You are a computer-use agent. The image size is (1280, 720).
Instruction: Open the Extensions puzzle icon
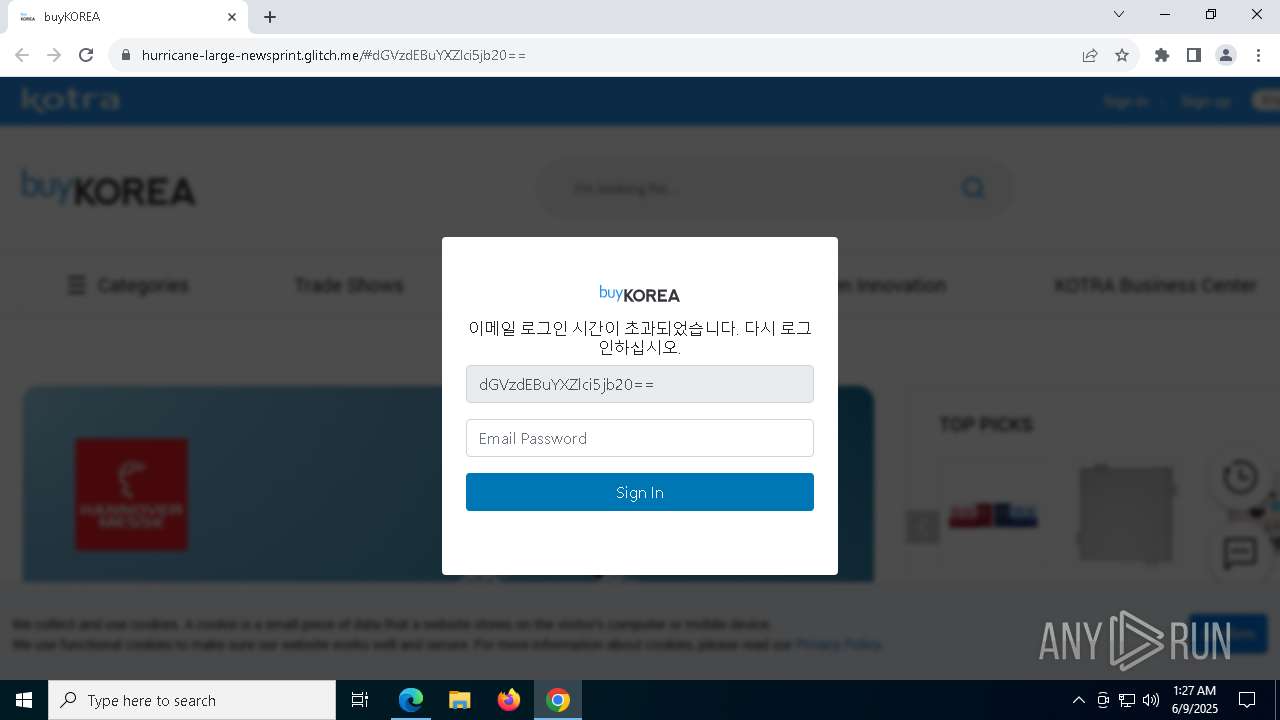[1162, 55]
